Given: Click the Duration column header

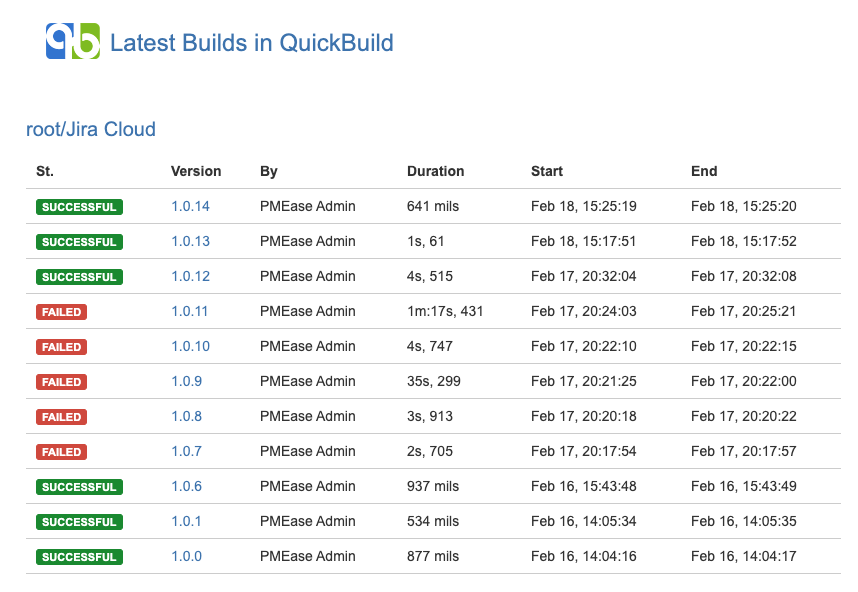Looking at the screenshot, I should [x=436, y=171].
